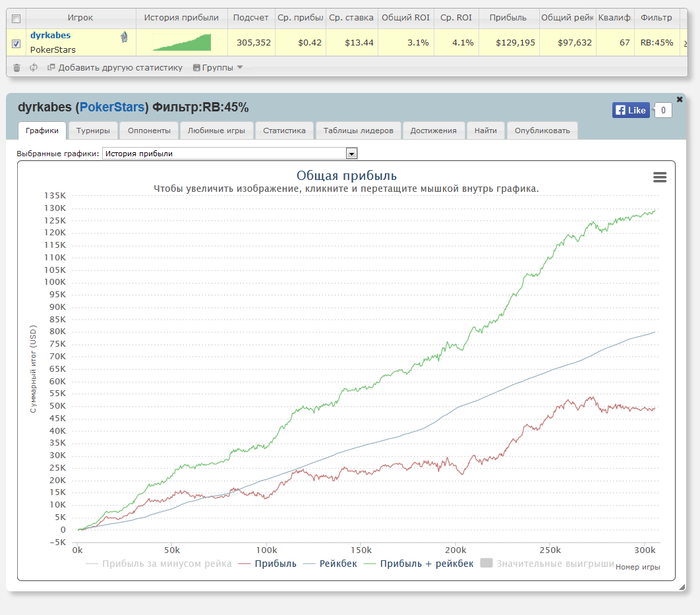Enable Значительные выигрыши legend item
Image resolution: width=700 pixels, height=615 pixels.
tap(547, 564)
